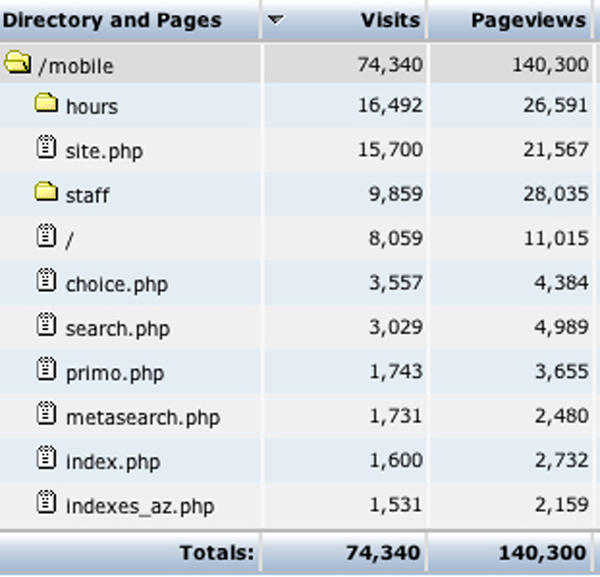Open the site.php page link
600x577 pixels.
[104, 151]
